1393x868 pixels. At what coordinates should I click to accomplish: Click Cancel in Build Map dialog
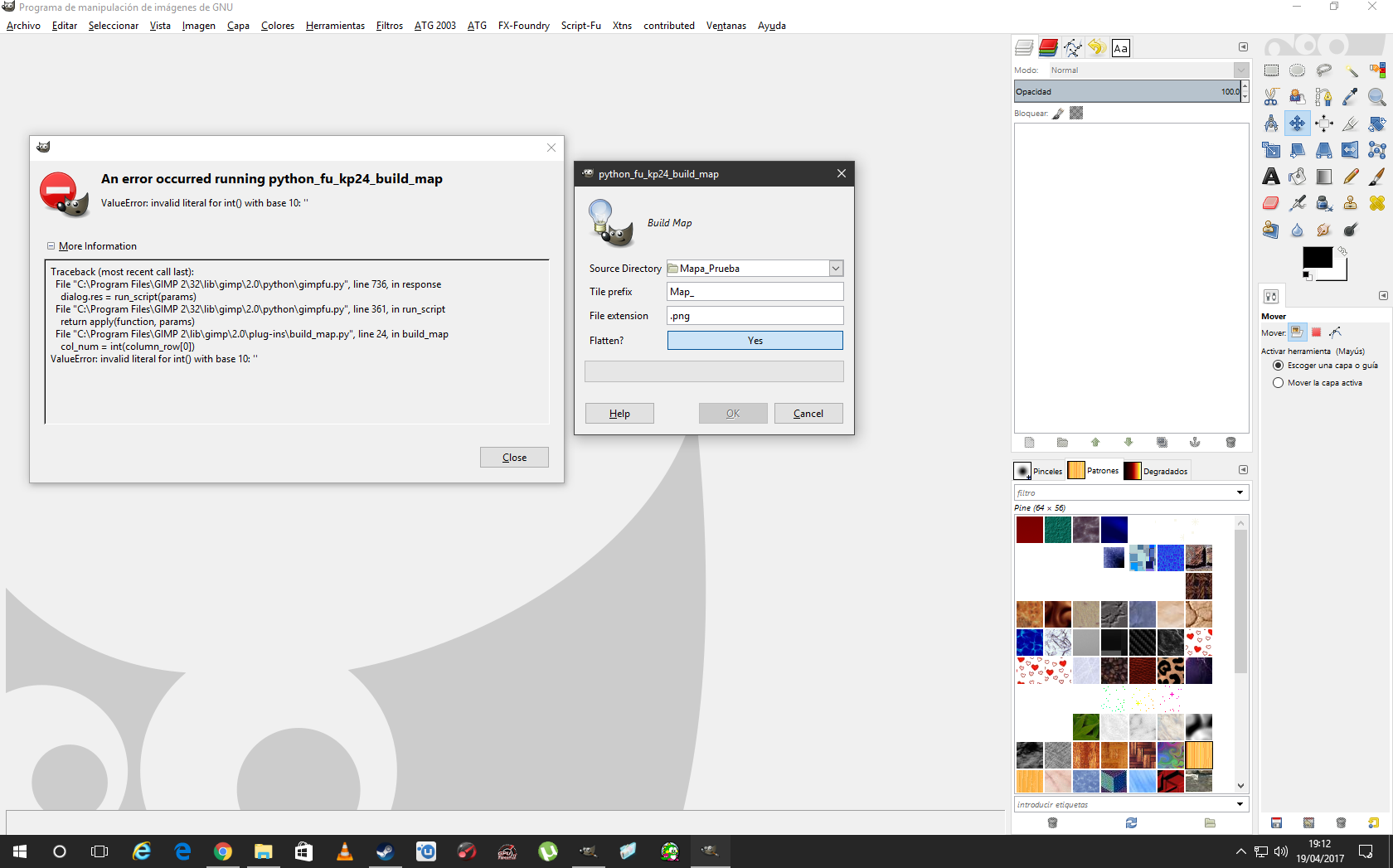[808, 414]
